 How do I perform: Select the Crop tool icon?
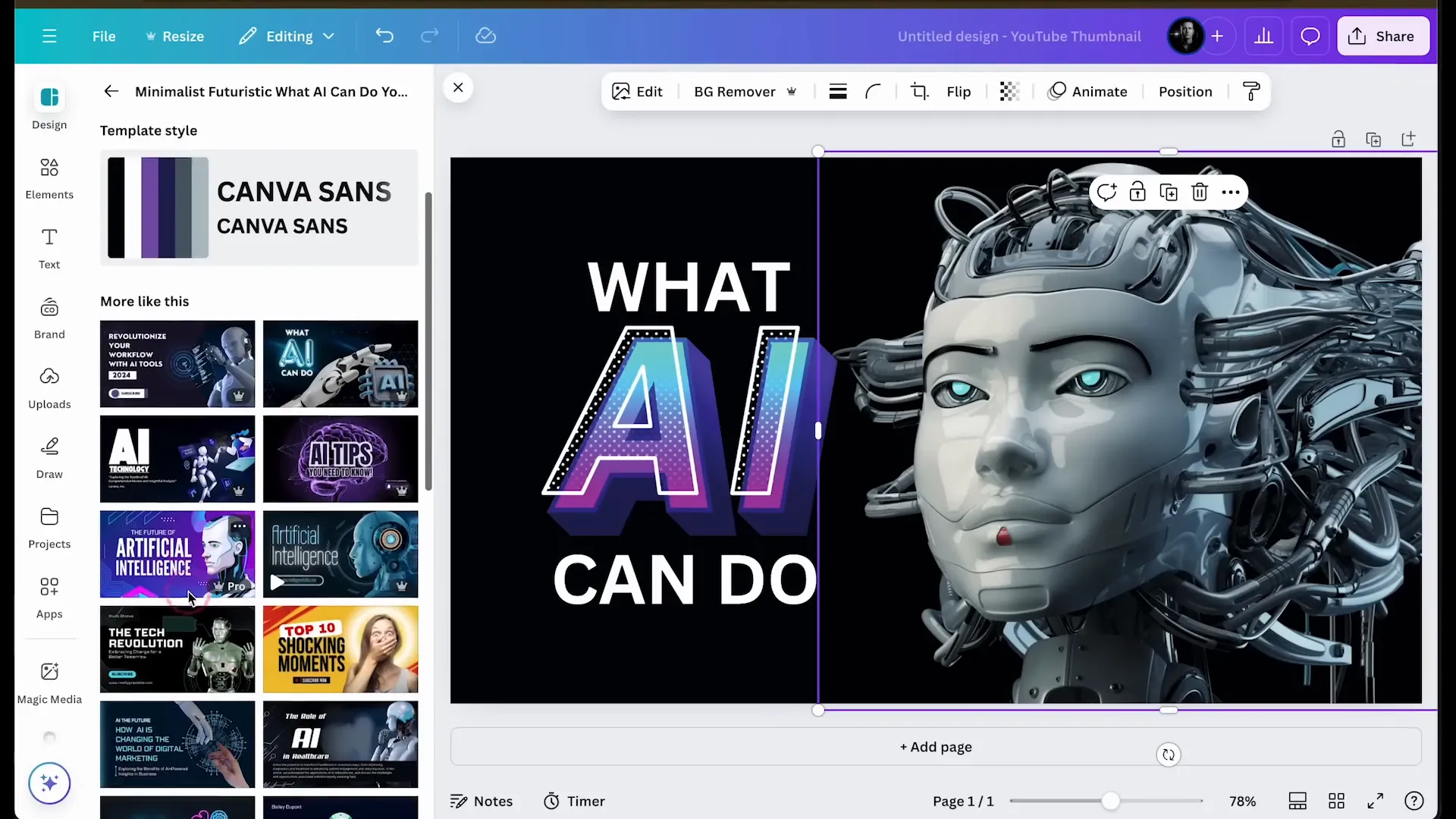coord(919,92)
